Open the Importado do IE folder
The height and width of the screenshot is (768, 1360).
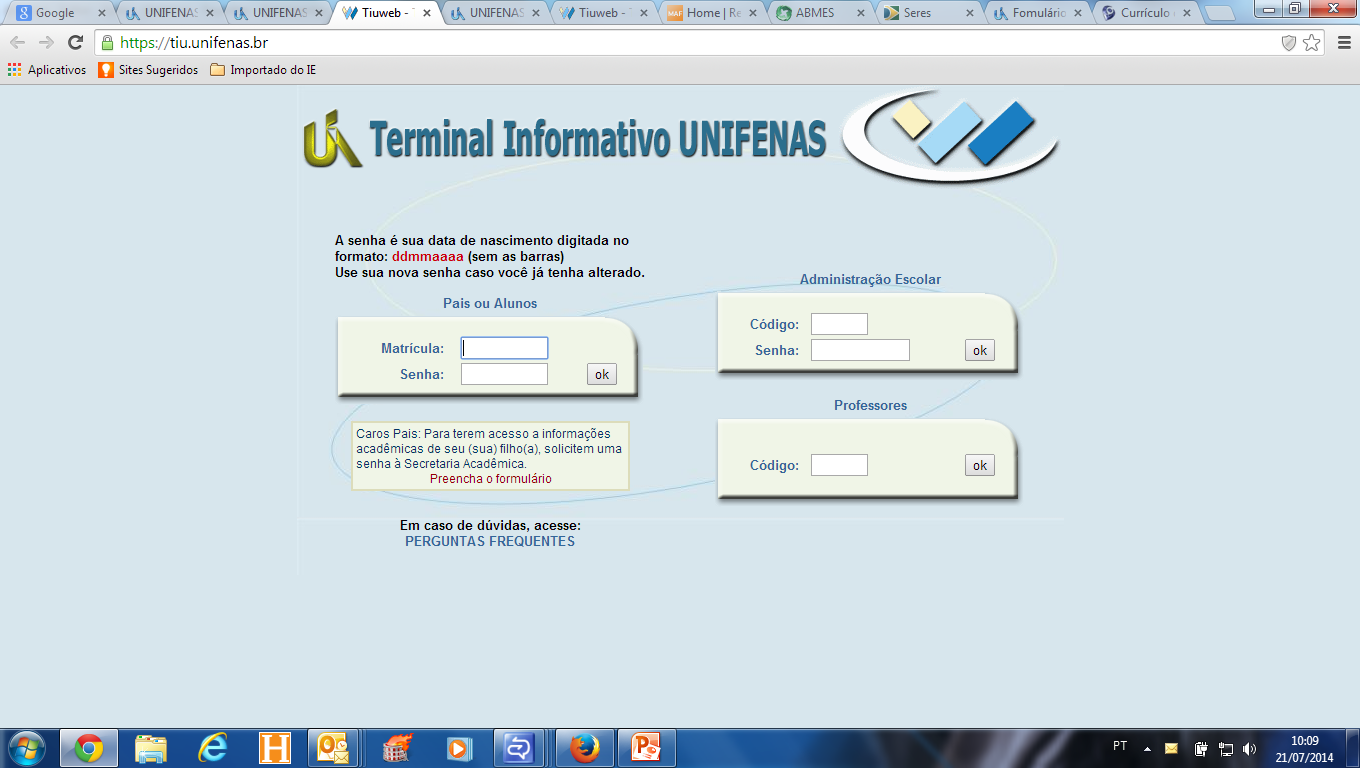[x=263, y=70]
